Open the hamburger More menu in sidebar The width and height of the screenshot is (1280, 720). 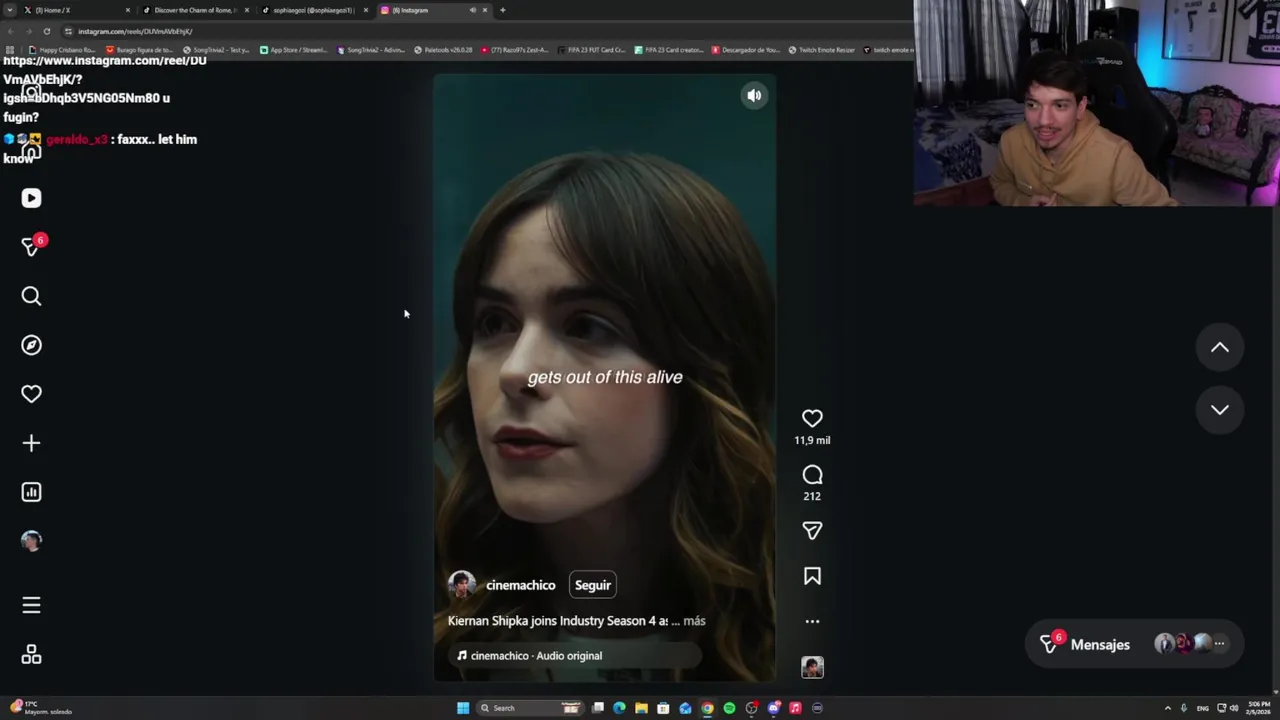(x=31, y=605)
